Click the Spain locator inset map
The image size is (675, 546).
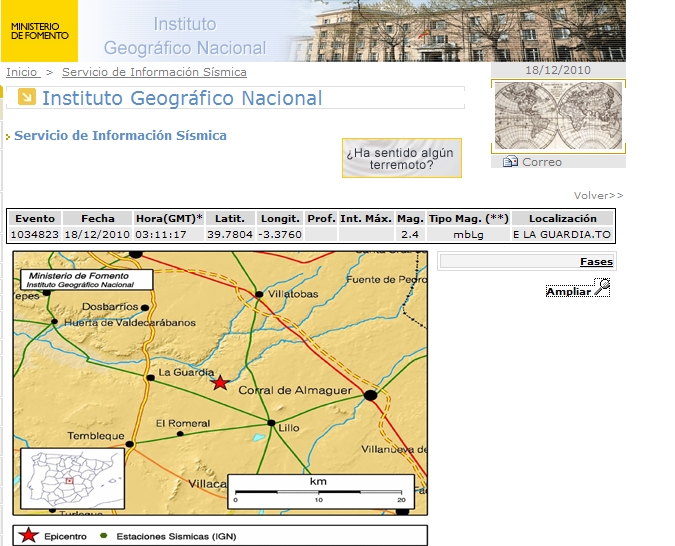(72, 478)
